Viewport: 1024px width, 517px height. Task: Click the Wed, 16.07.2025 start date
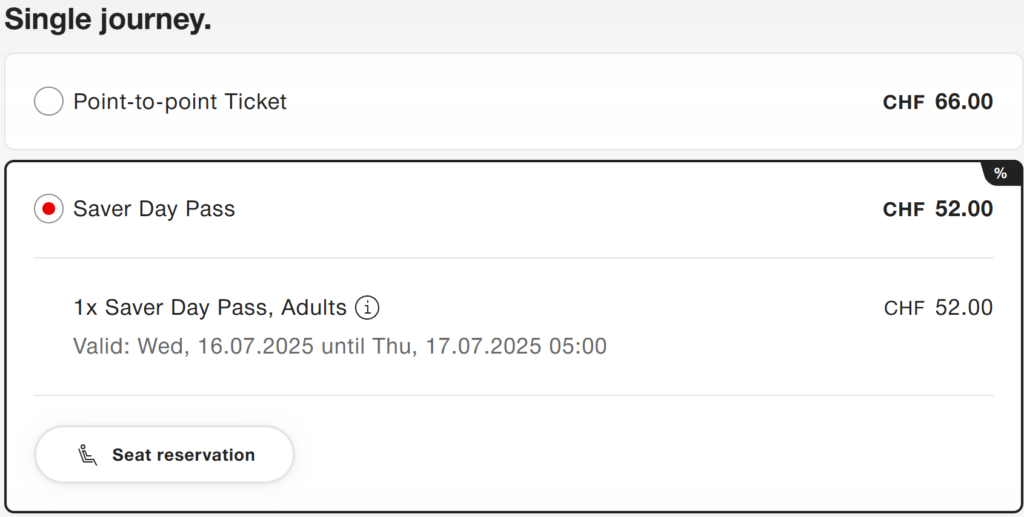point(225,346)
